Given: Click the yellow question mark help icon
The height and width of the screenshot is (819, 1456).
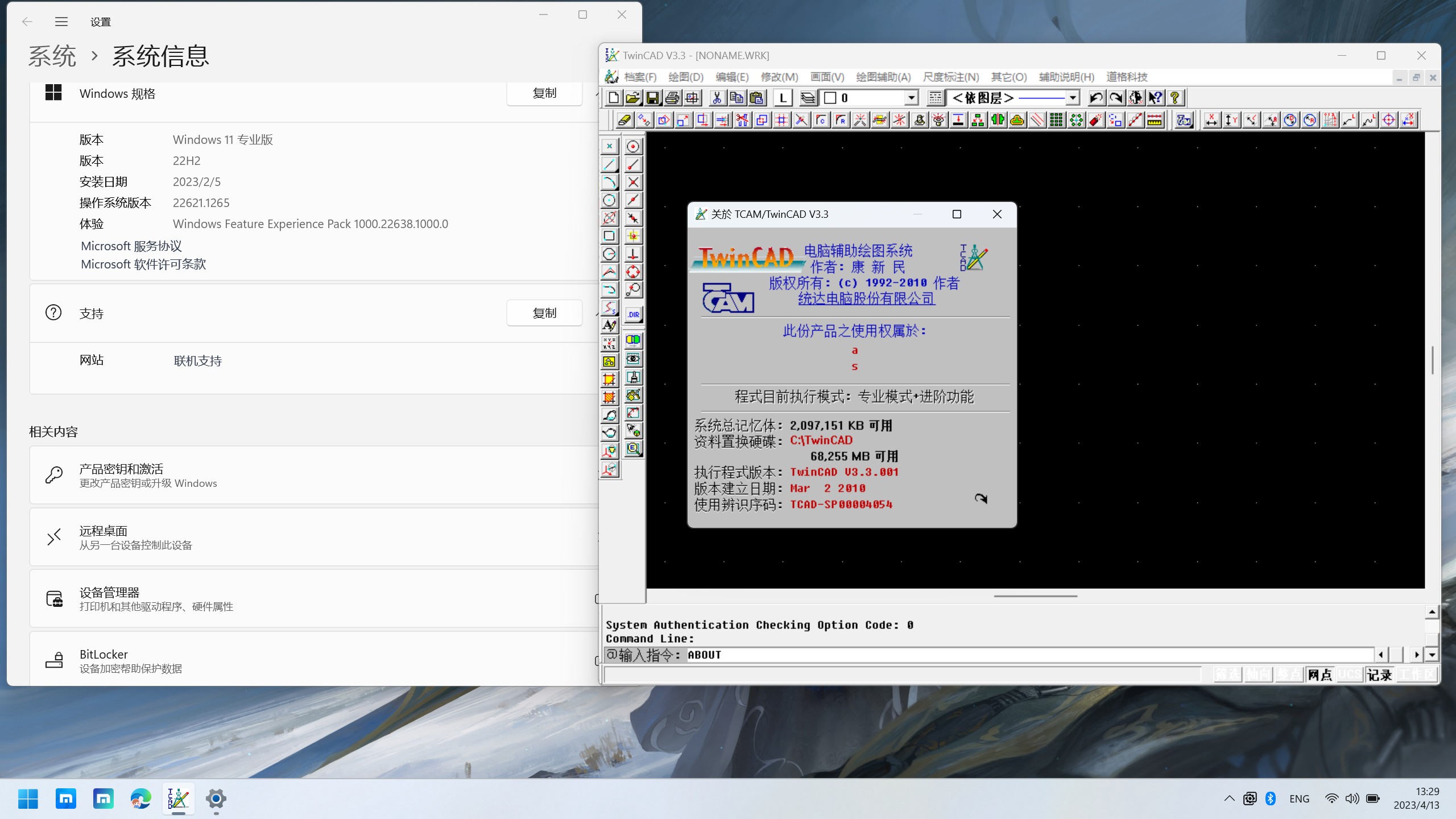Looking at the screenshot, I should pos(1175,98).
